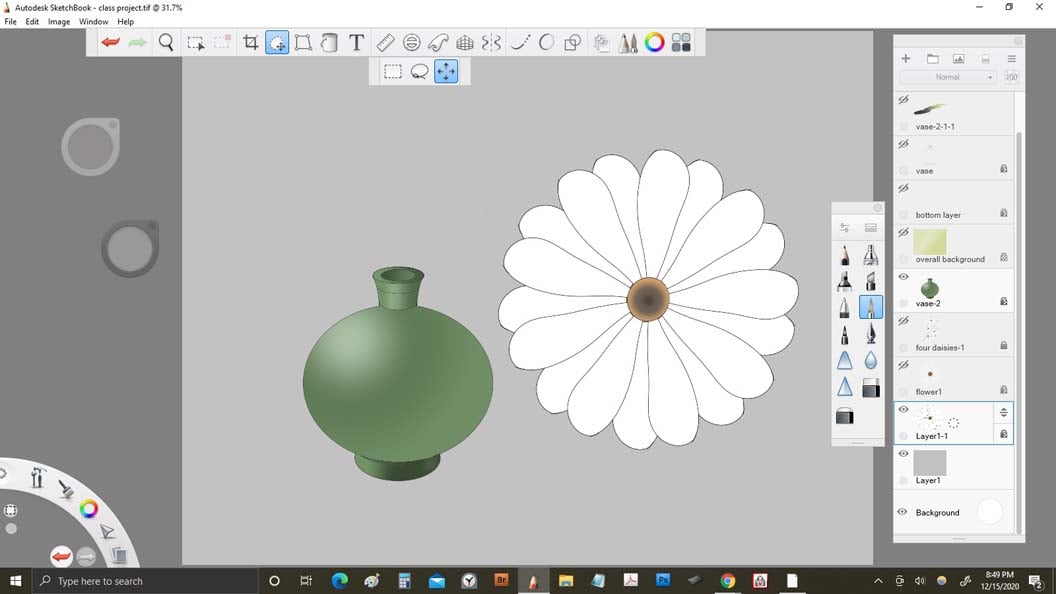
Task: Select the highlighted ballpoint pen brush
Action: [x=871, y=307]
